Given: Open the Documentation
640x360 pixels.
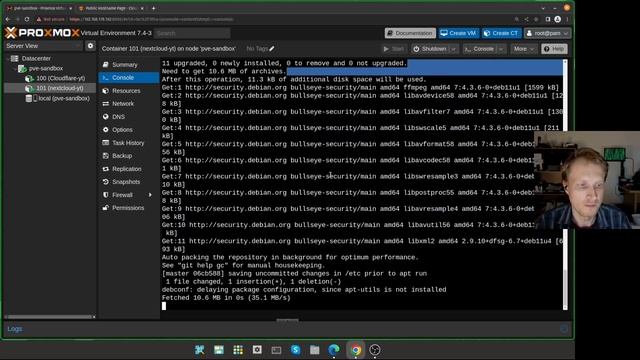Looking at the screenshot, I should (x=410, y=33).
